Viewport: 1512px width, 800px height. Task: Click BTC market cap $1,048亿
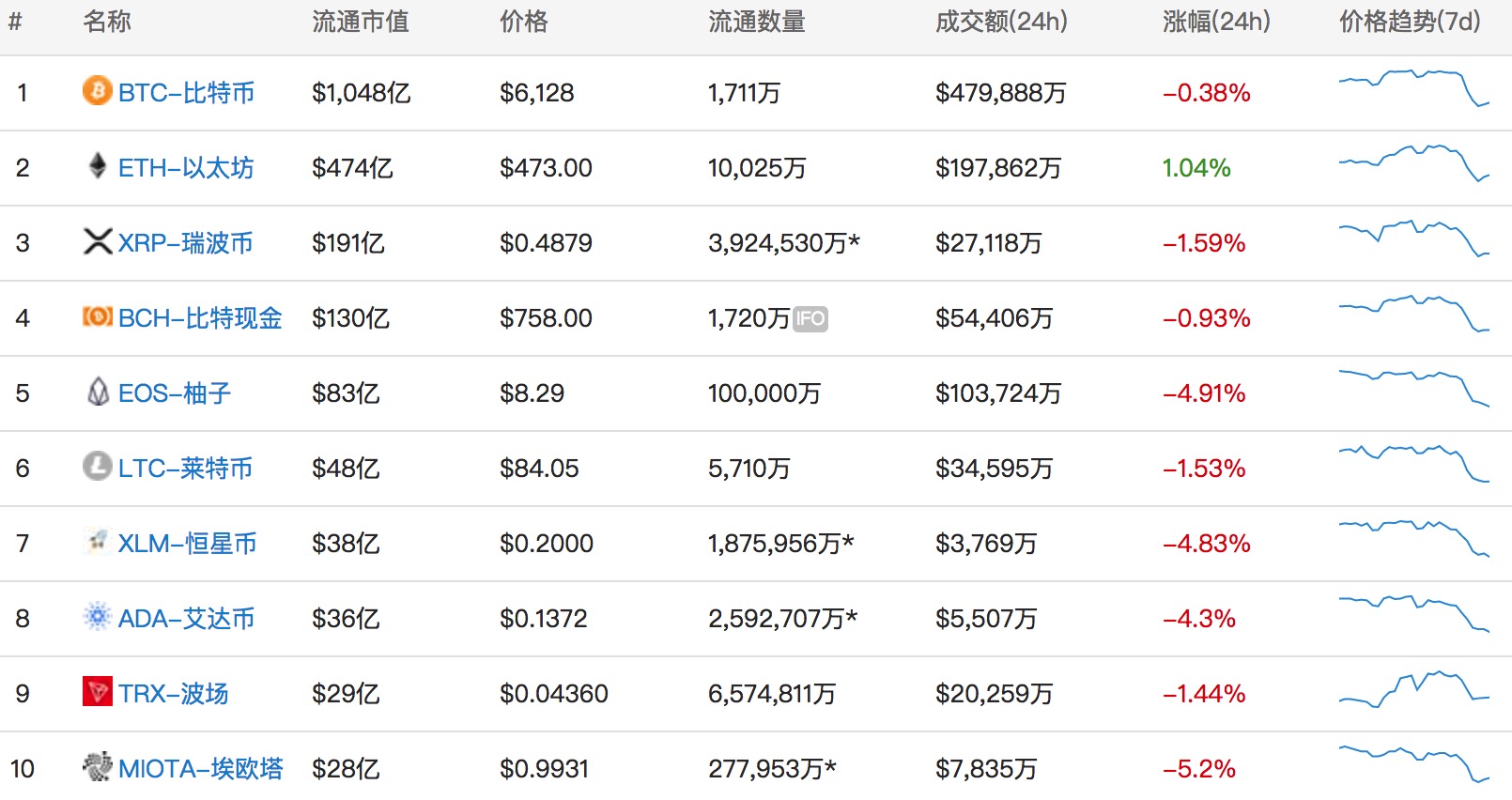(x=362, y=93)
